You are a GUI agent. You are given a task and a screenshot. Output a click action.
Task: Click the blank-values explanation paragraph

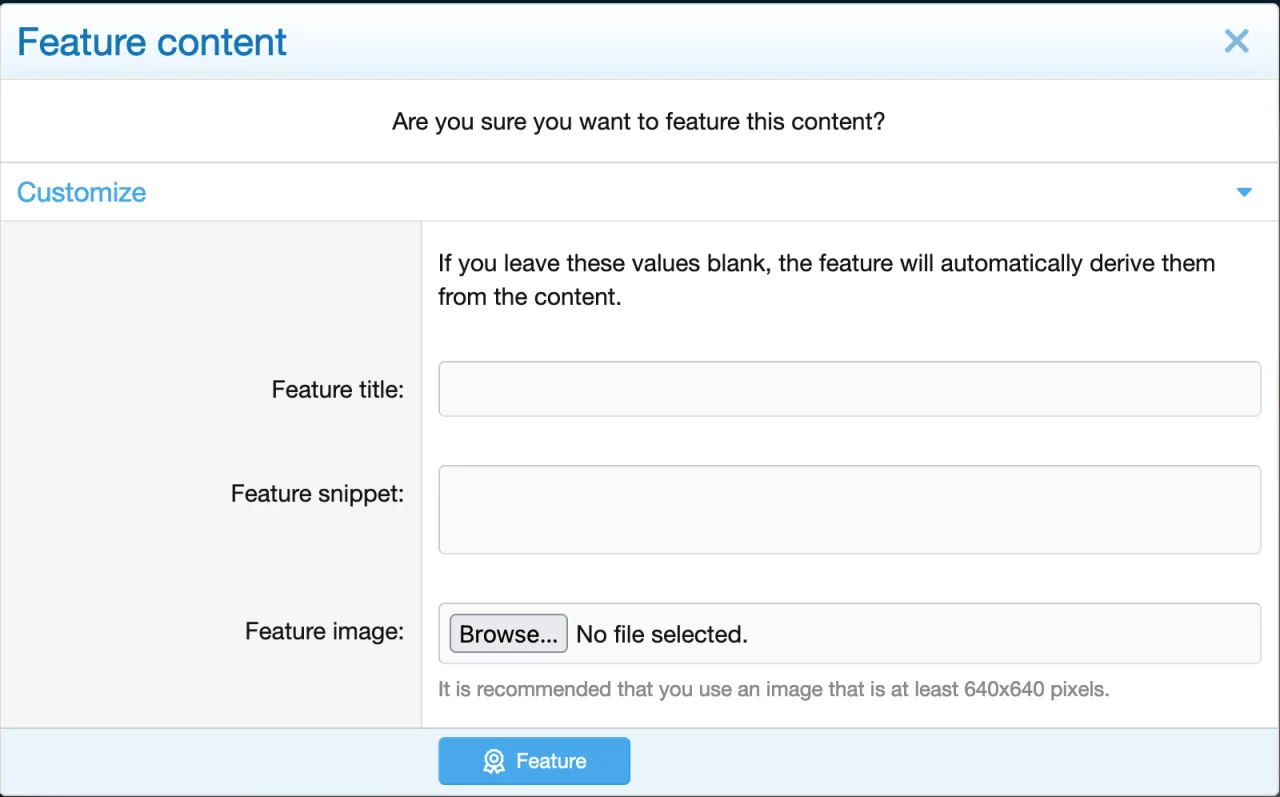tap(826, 280)
